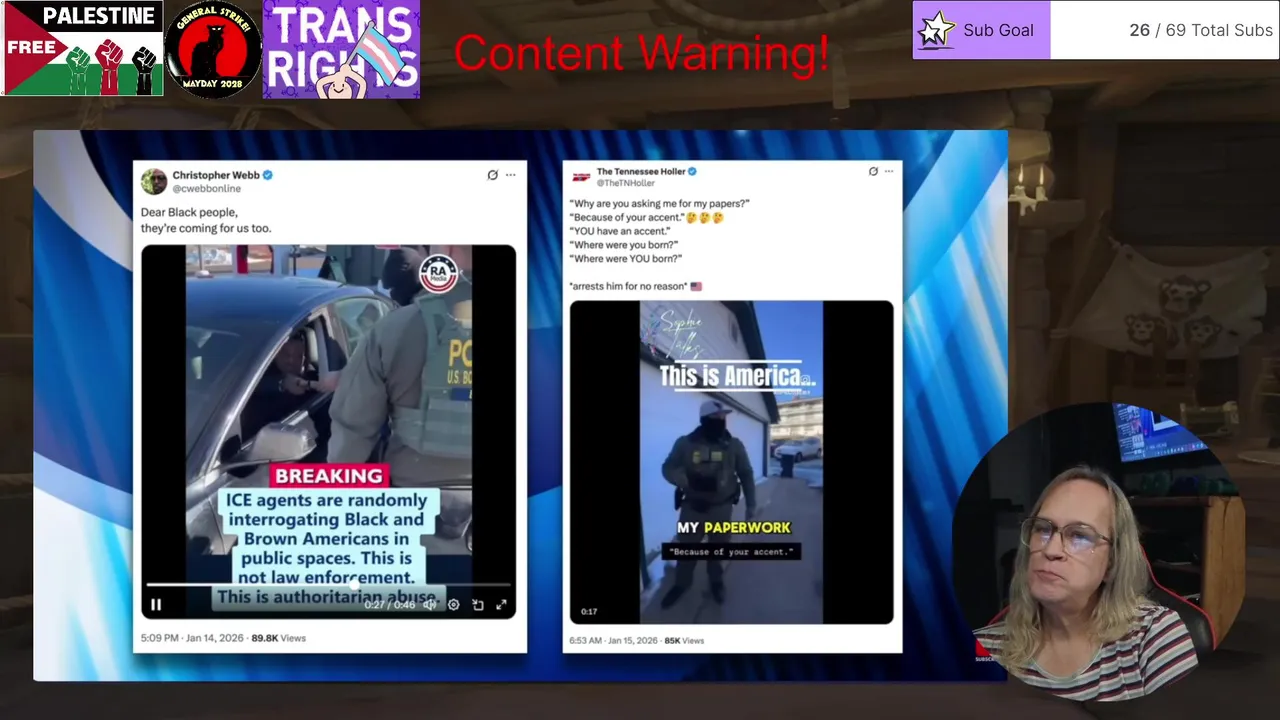The image size is (1280, 720).
Task: Click "they're coming for us too." text
Action: (206, 228)
